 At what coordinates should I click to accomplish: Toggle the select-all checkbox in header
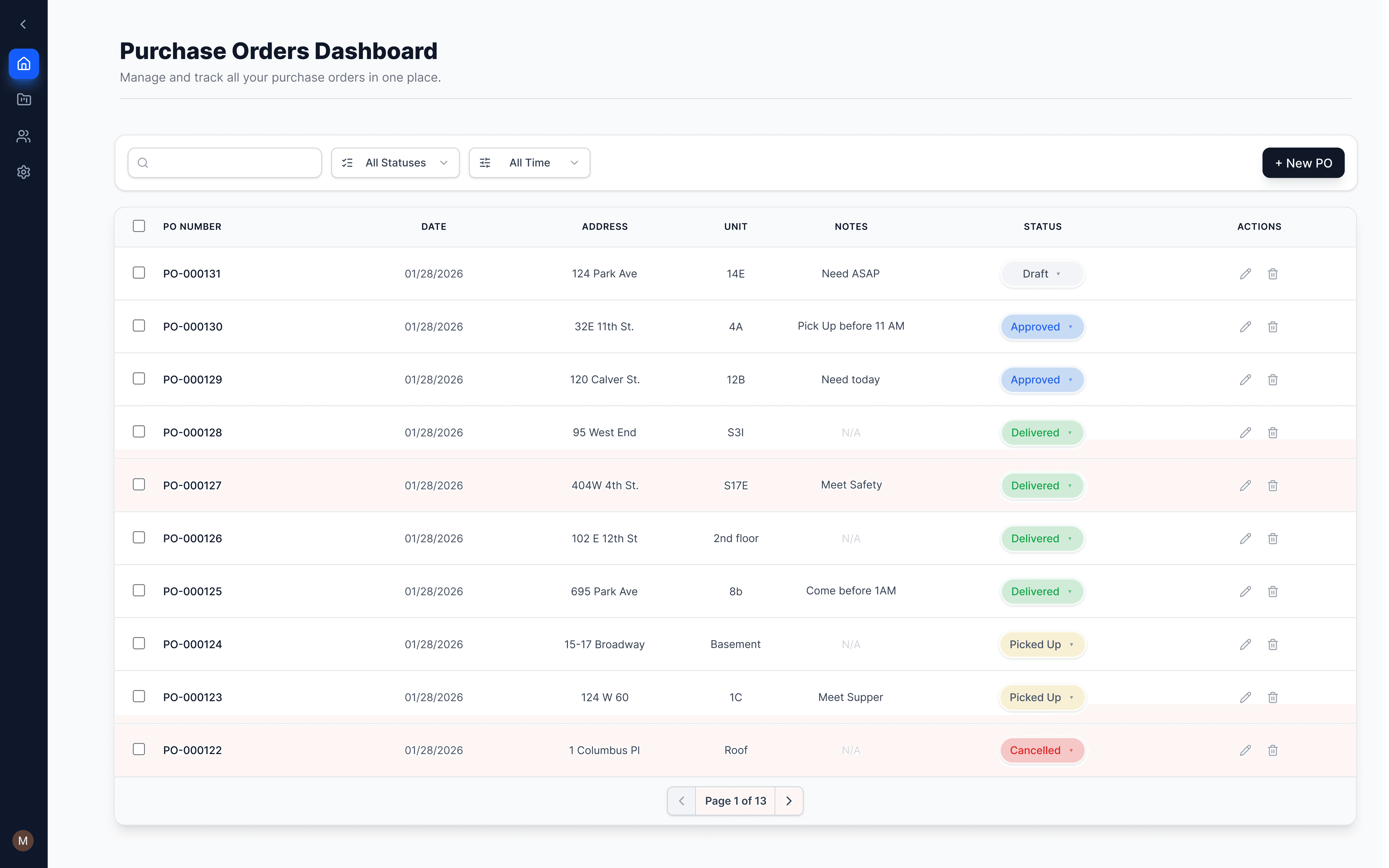(139, 226)
